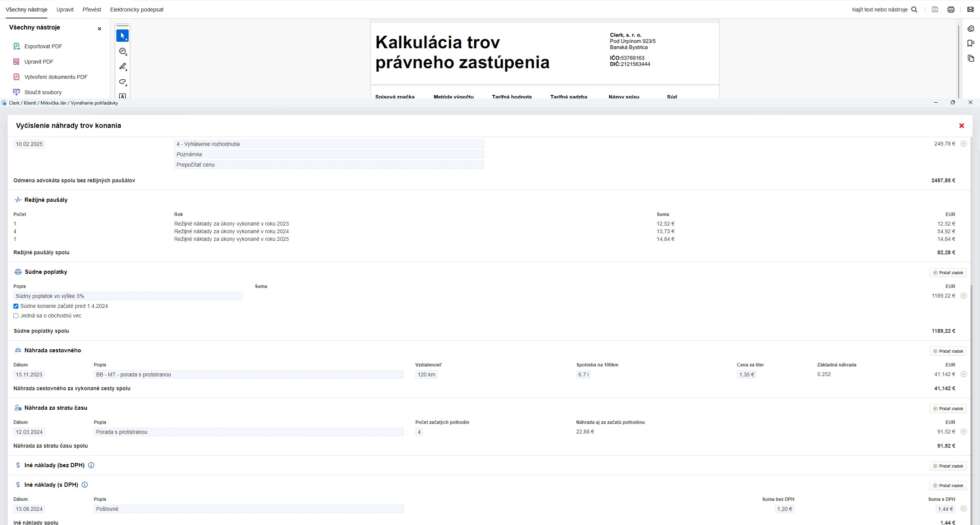Edit the 1.44 € Suma s DPH field
The image size is (980, 525).
coord(944,509)
